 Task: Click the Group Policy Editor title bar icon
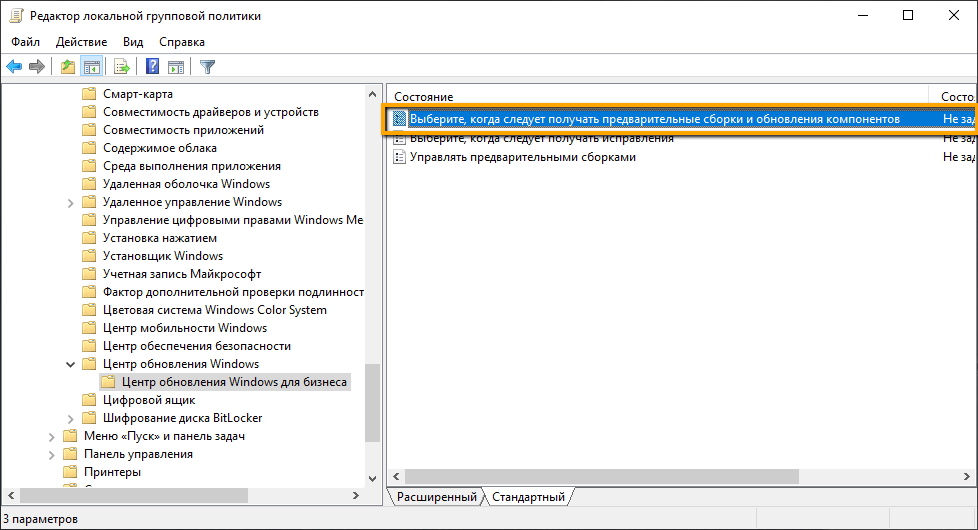[x=16, y=16]
